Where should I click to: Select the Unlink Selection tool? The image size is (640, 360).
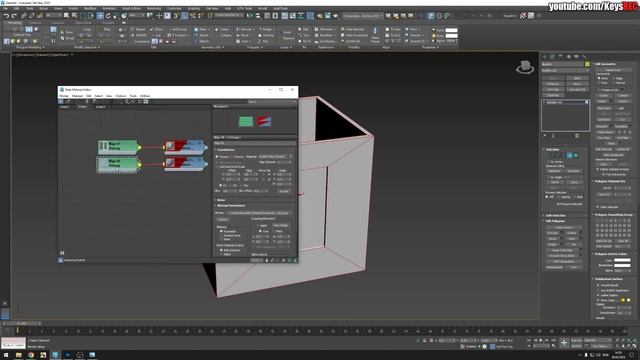click(31, 16)
